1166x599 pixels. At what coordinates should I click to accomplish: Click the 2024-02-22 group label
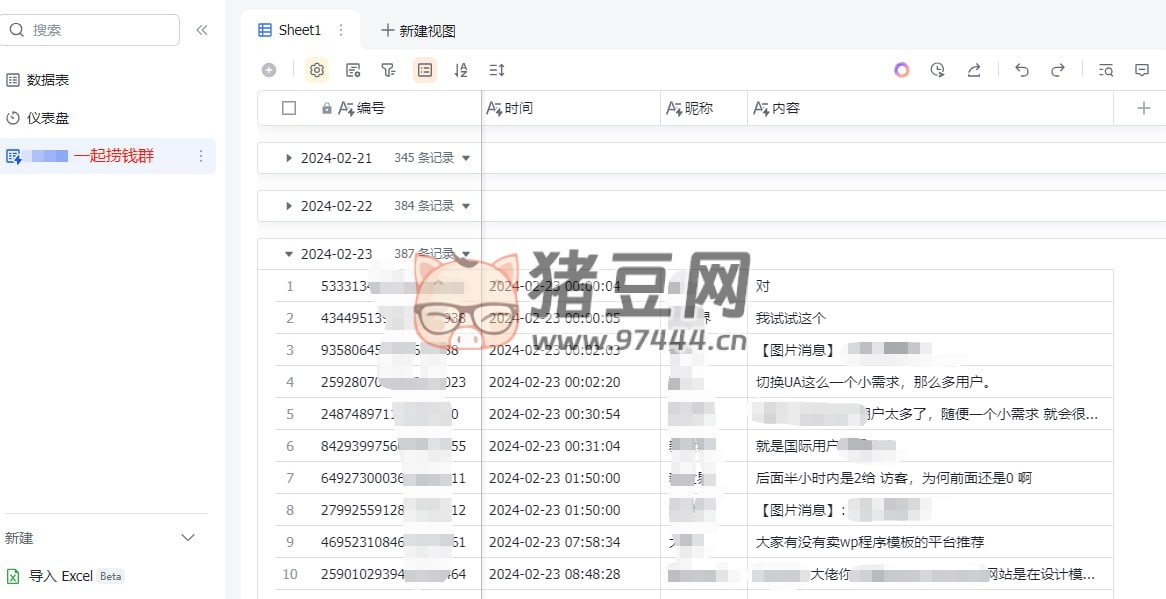click(x=336, y=206)
